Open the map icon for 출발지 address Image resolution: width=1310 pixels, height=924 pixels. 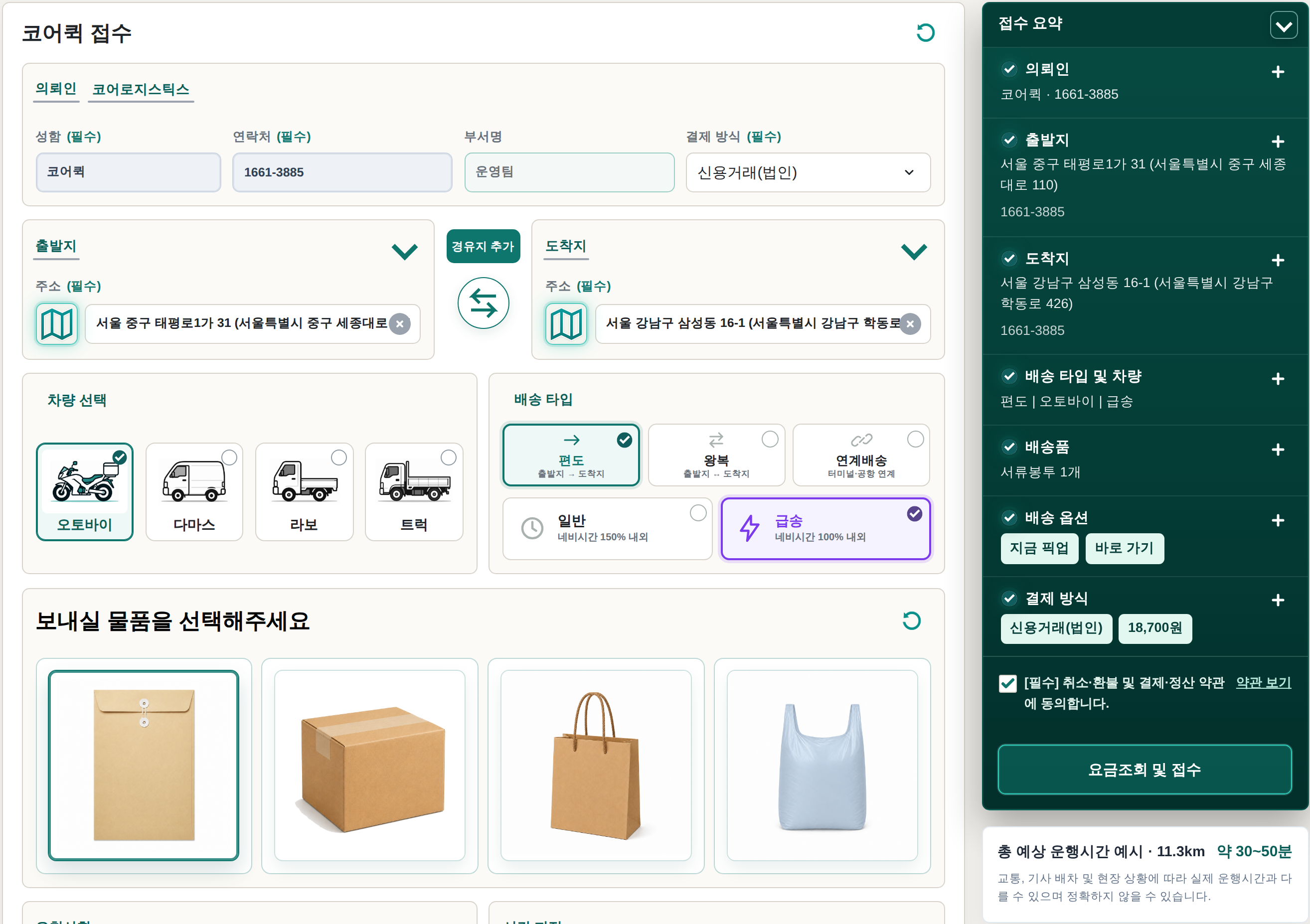(x=56, y=323)
